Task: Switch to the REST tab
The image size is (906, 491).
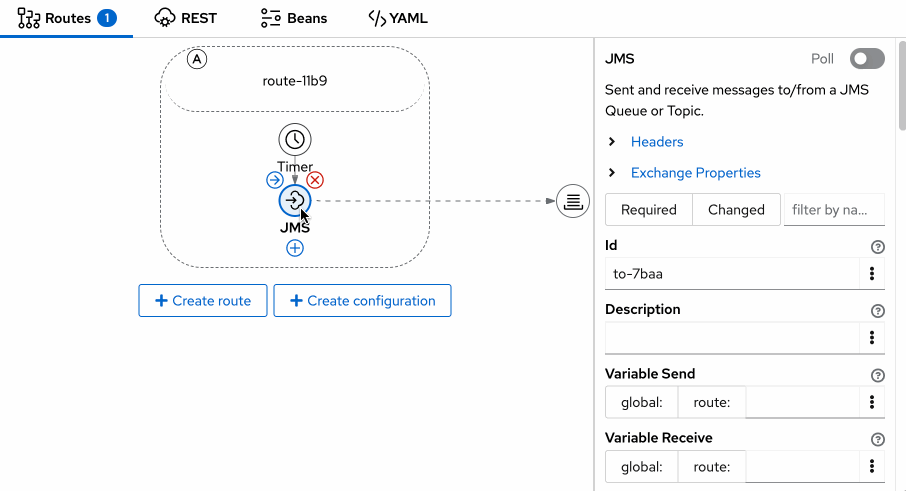Action: 186,18
